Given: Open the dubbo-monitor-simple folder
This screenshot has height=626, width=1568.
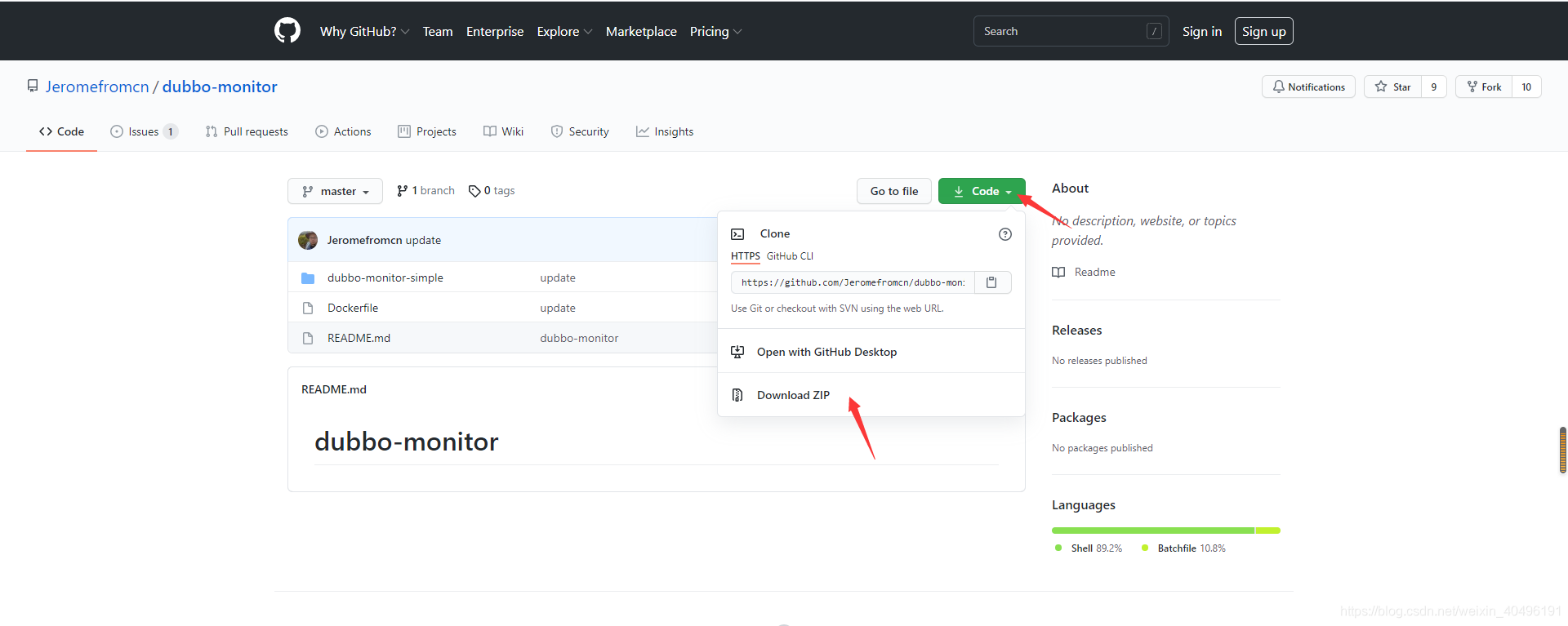Looking at the screenshot, I should click(385, 277).
